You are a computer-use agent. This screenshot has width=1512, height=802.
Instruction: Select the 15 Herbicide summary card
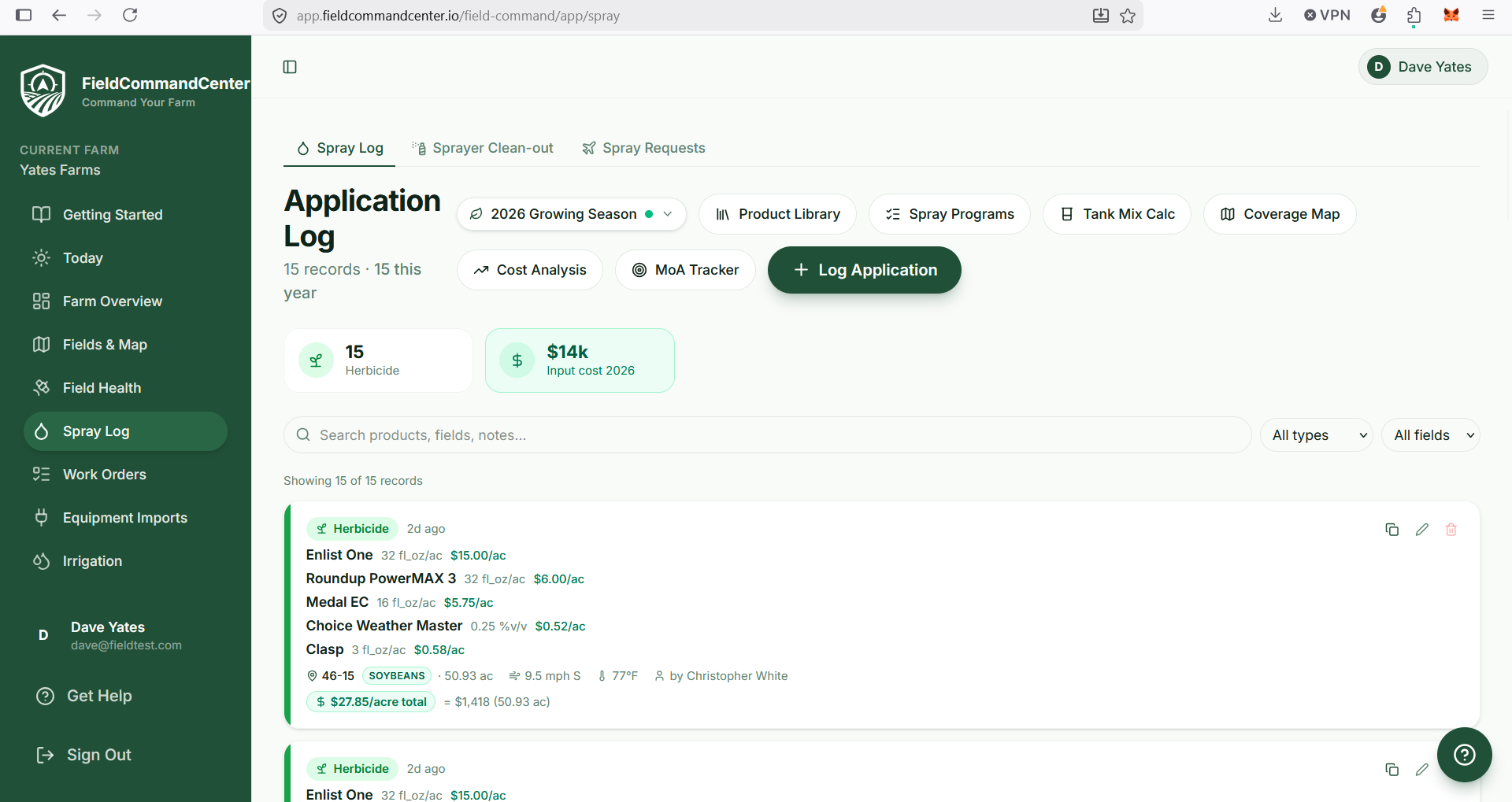[x=378, y=360]
